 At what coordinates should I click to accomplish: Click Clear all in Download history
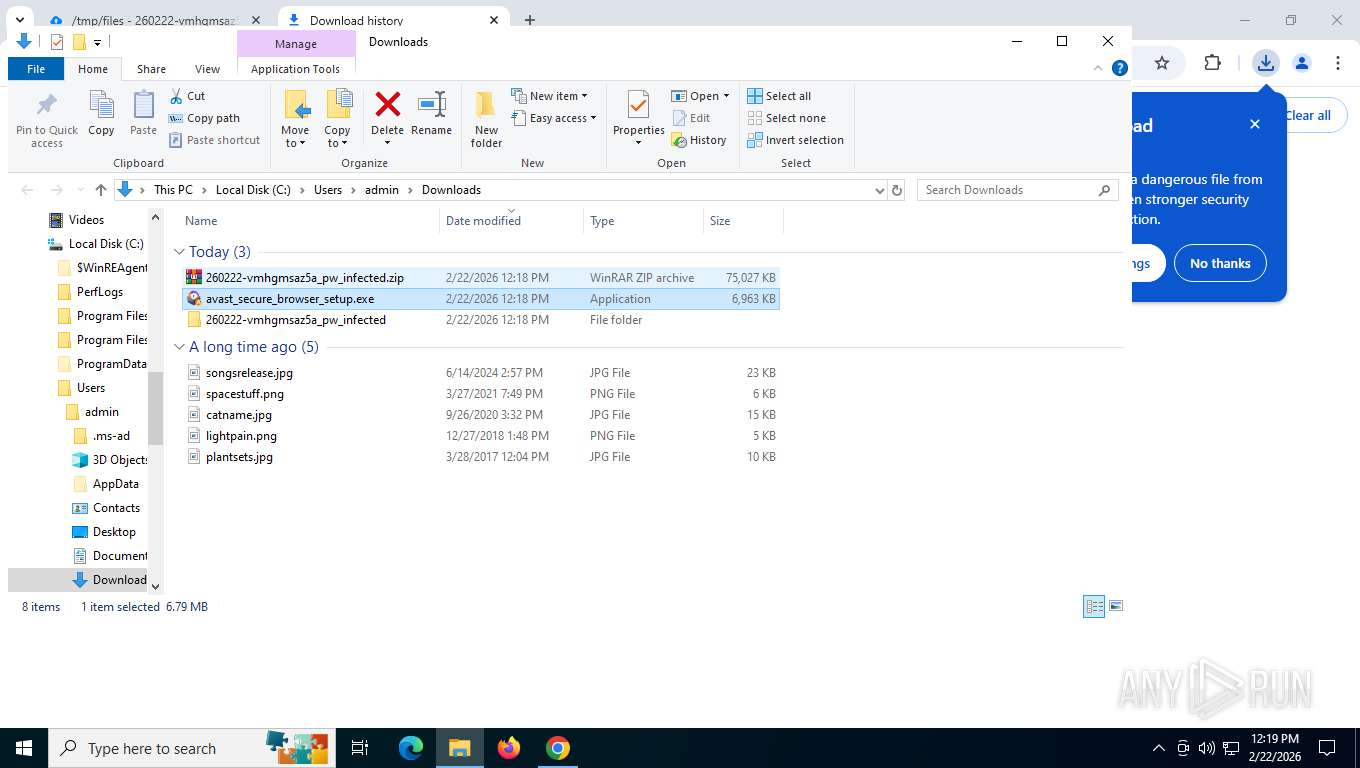[1308, 116]
